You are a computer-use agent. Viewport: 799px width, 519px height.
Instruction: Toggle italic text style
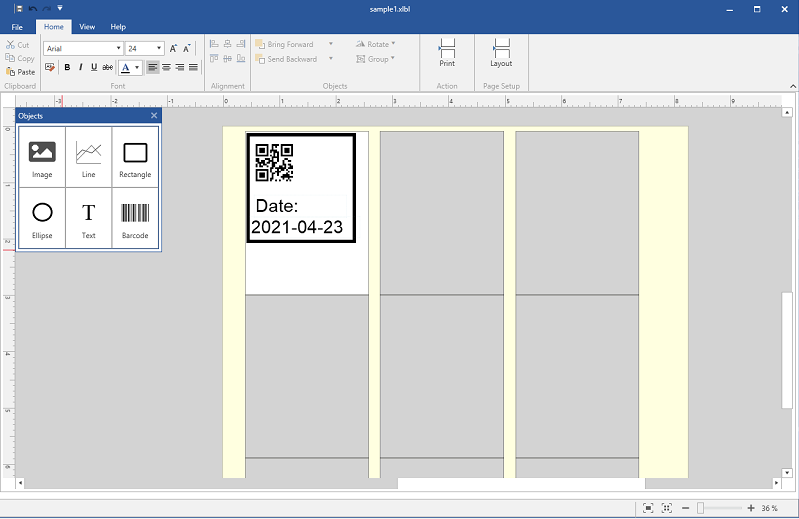point(80,68)
